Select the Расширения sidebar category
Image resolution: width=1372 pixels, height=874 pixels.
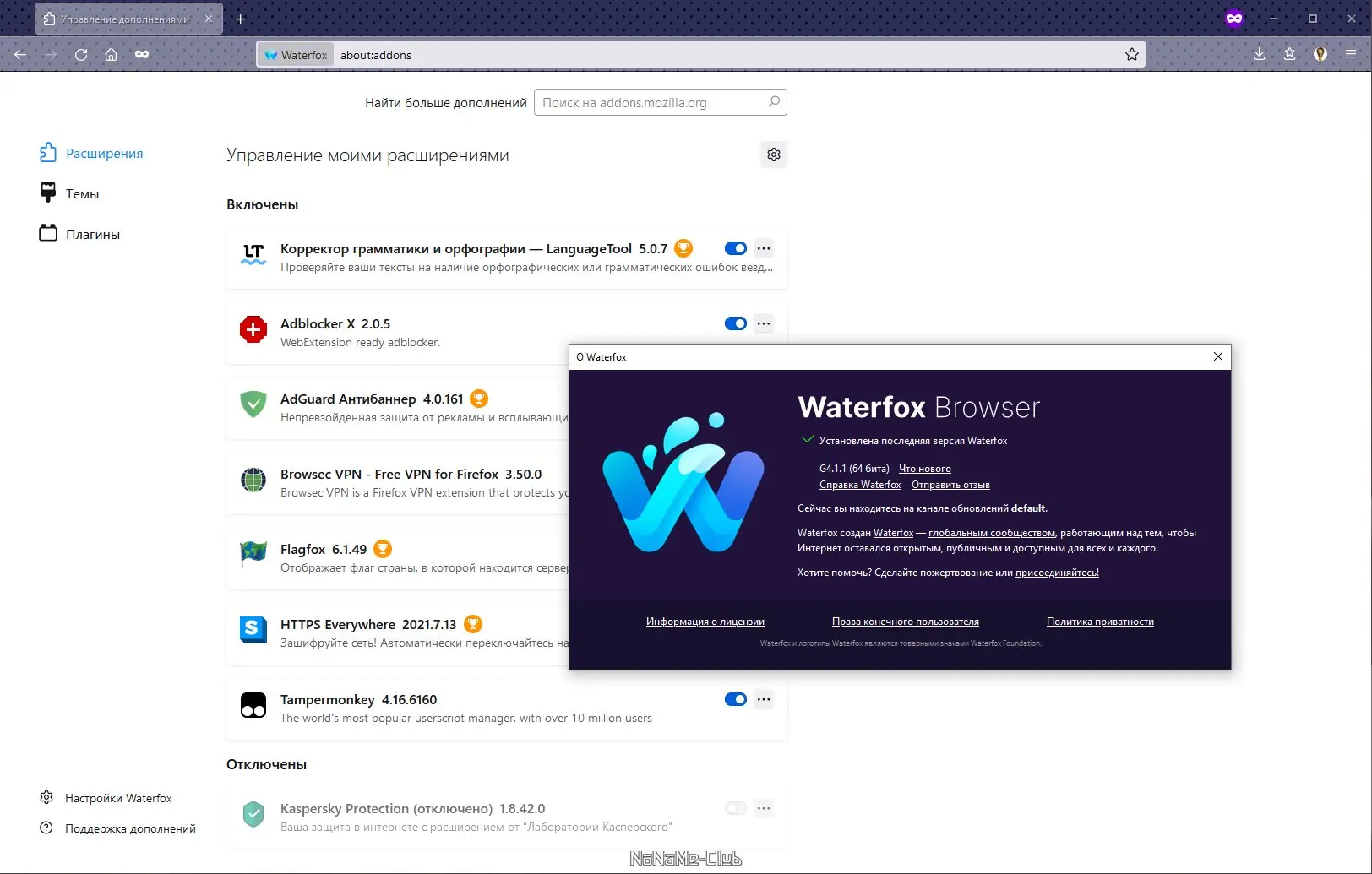[91, 153]
